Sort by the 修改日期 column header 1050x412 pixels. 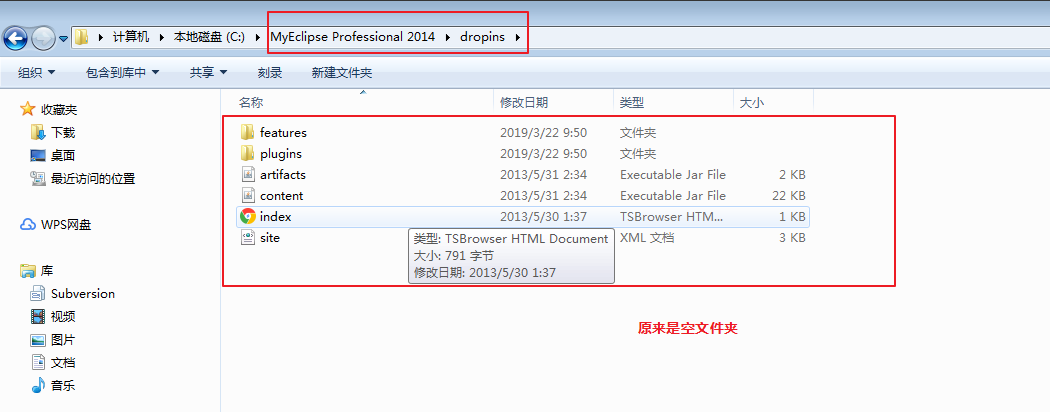point(524,102)
